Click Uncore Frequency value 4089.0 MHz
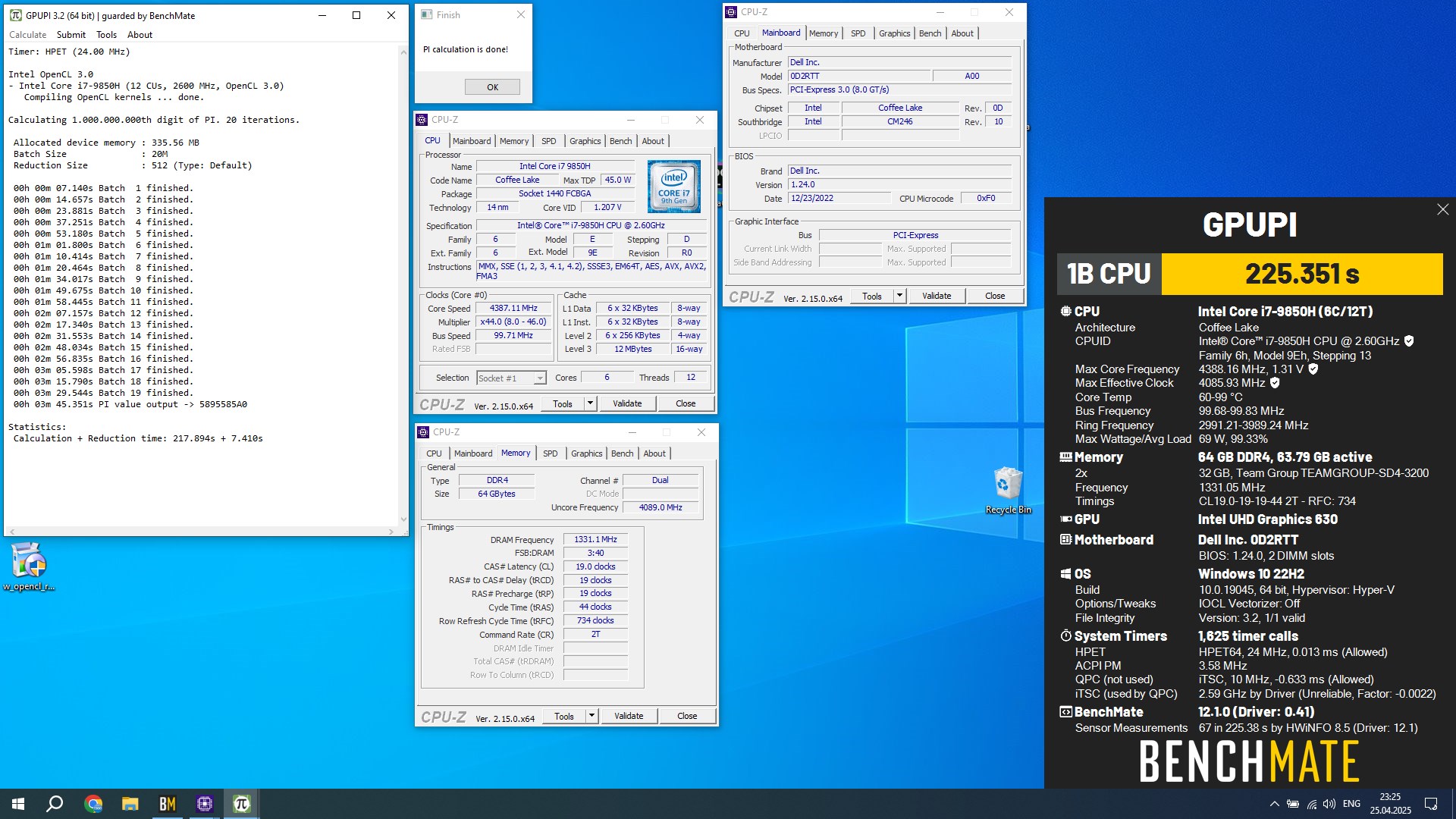 point(661,507)
